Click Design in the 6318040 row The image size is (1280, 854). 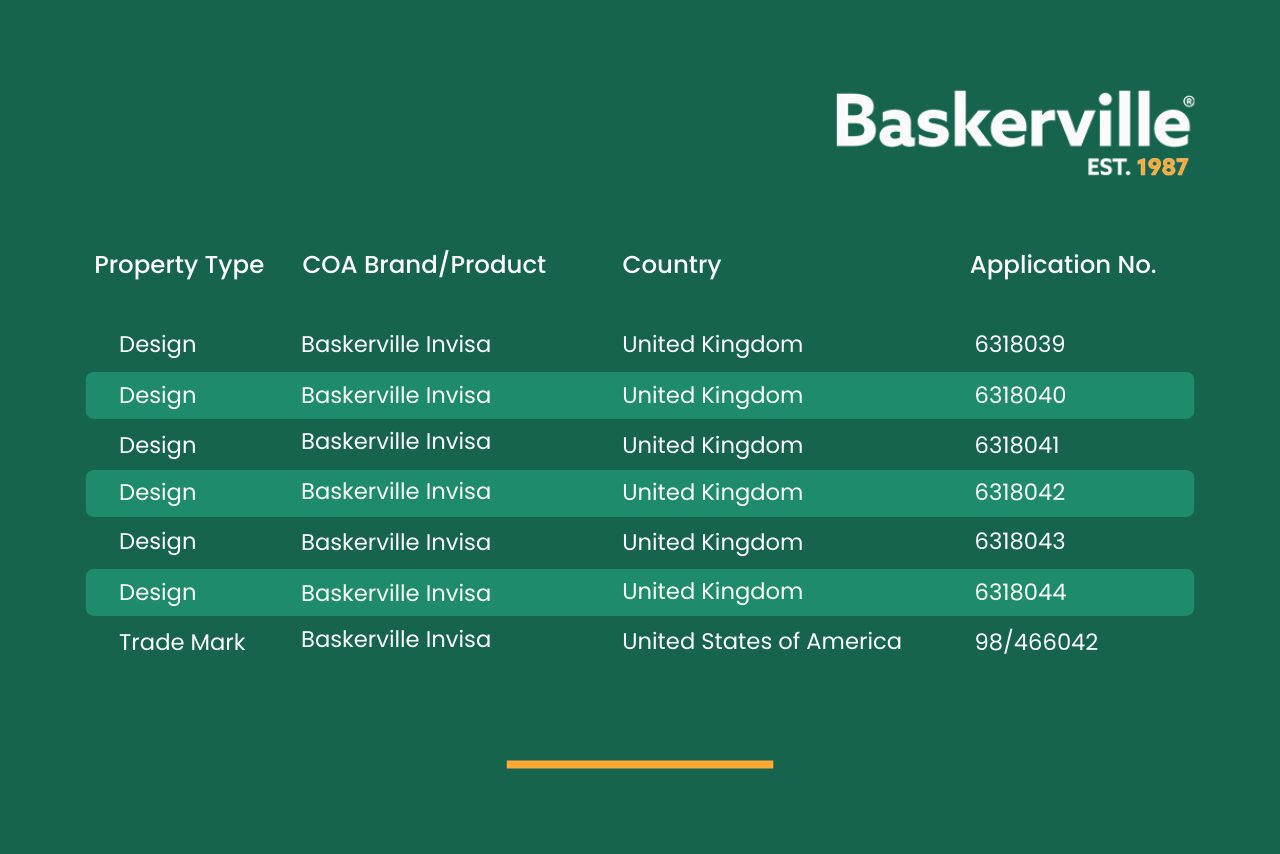coord(157,396)
